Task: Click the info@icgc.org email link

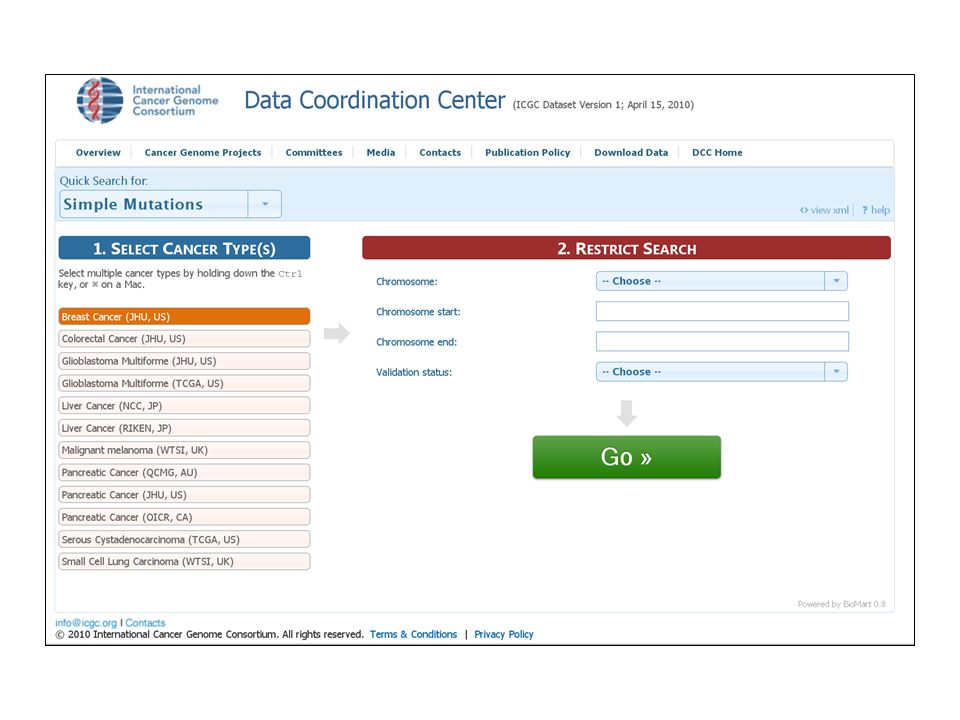Action: [x=86, y=623]
